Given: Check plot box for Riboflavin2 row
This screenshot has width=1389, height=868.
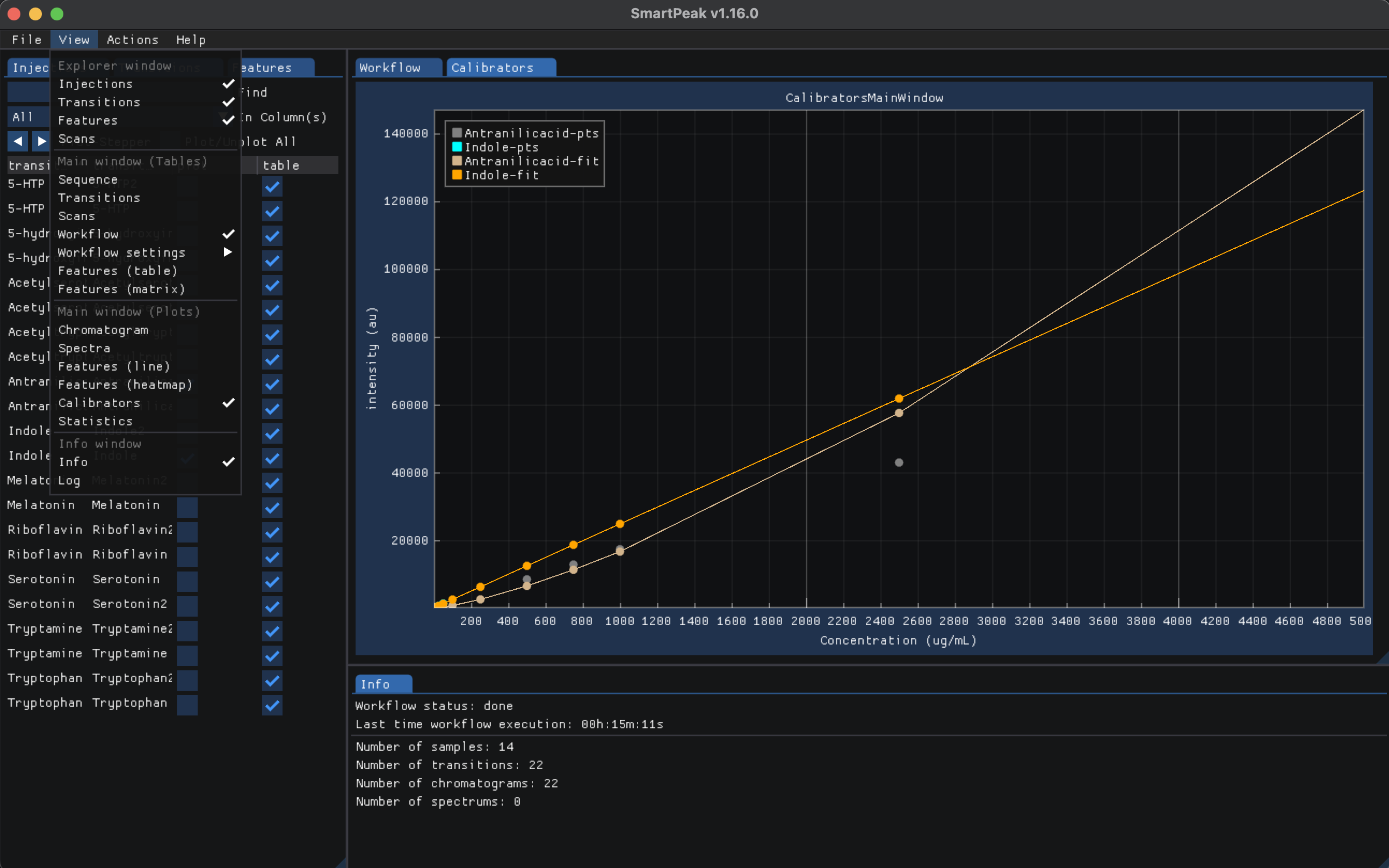Looking at the screenshot, I should tap(187, 532).
